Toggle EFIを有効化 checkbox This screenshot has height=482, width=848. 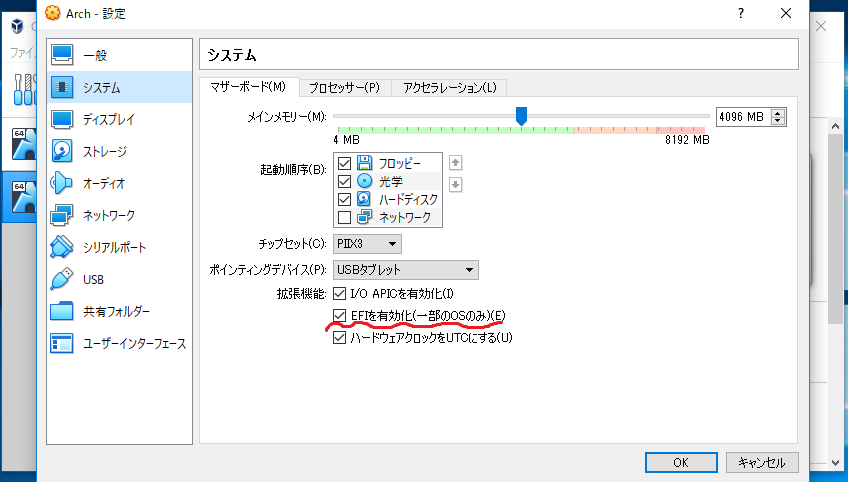pos(339,315)
